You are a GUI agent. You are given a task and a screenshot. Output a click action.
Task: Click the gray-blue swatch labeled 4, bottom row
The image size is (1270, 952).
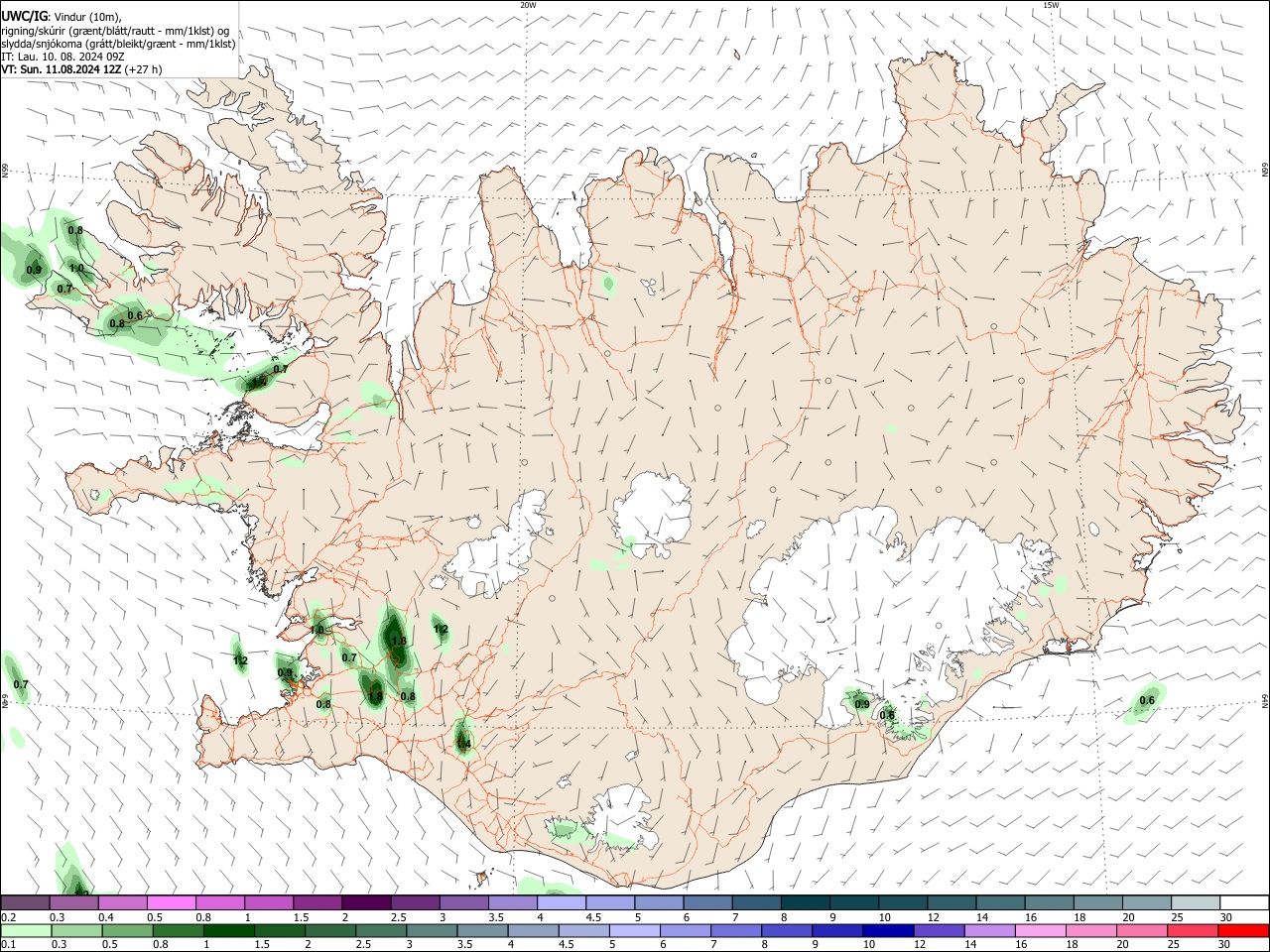pyautogui.click(x=535, y=930)
